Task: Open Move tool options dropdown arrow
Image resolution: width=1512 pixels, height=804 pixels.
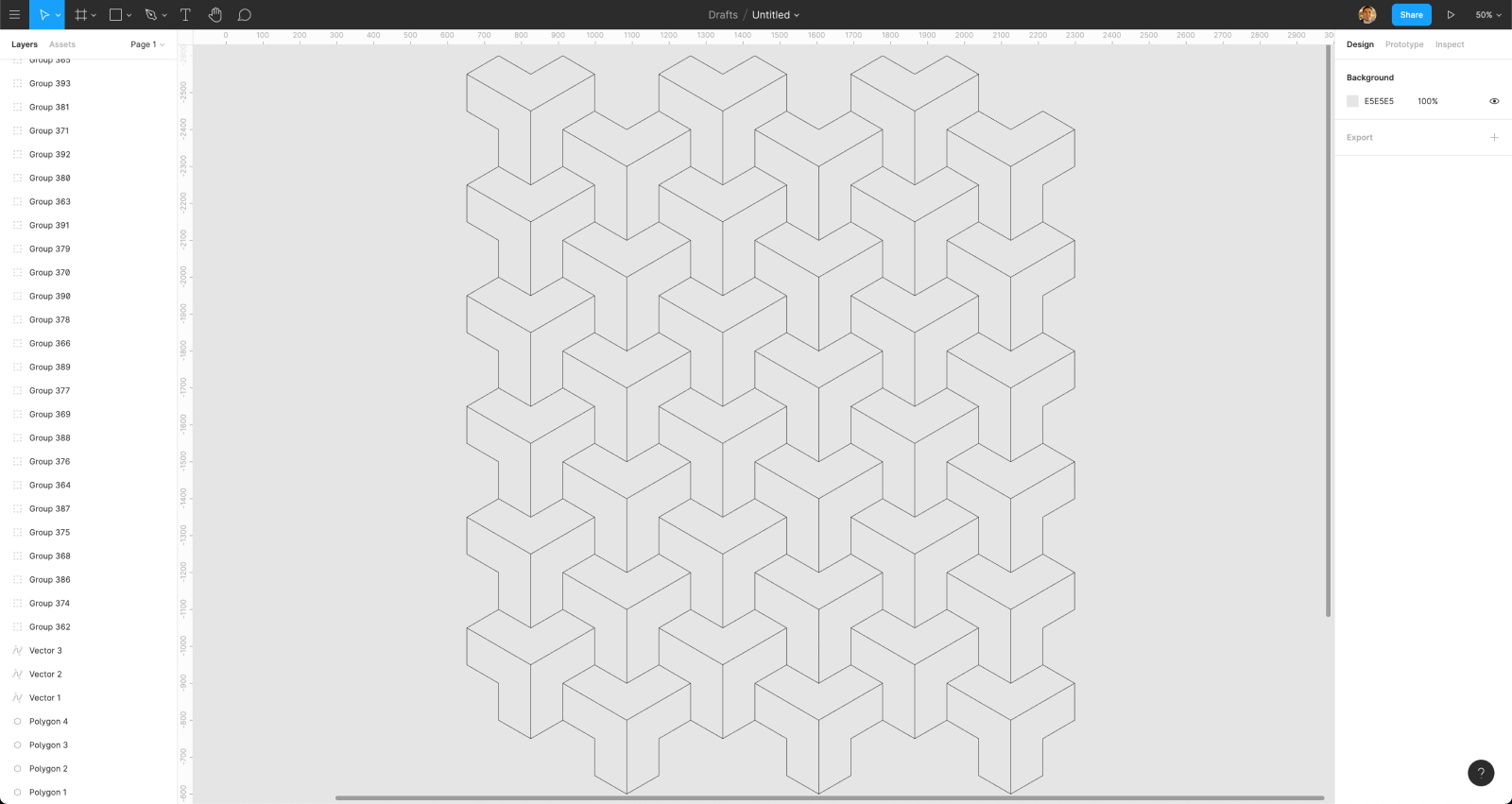Action: (x=58, y=15)
